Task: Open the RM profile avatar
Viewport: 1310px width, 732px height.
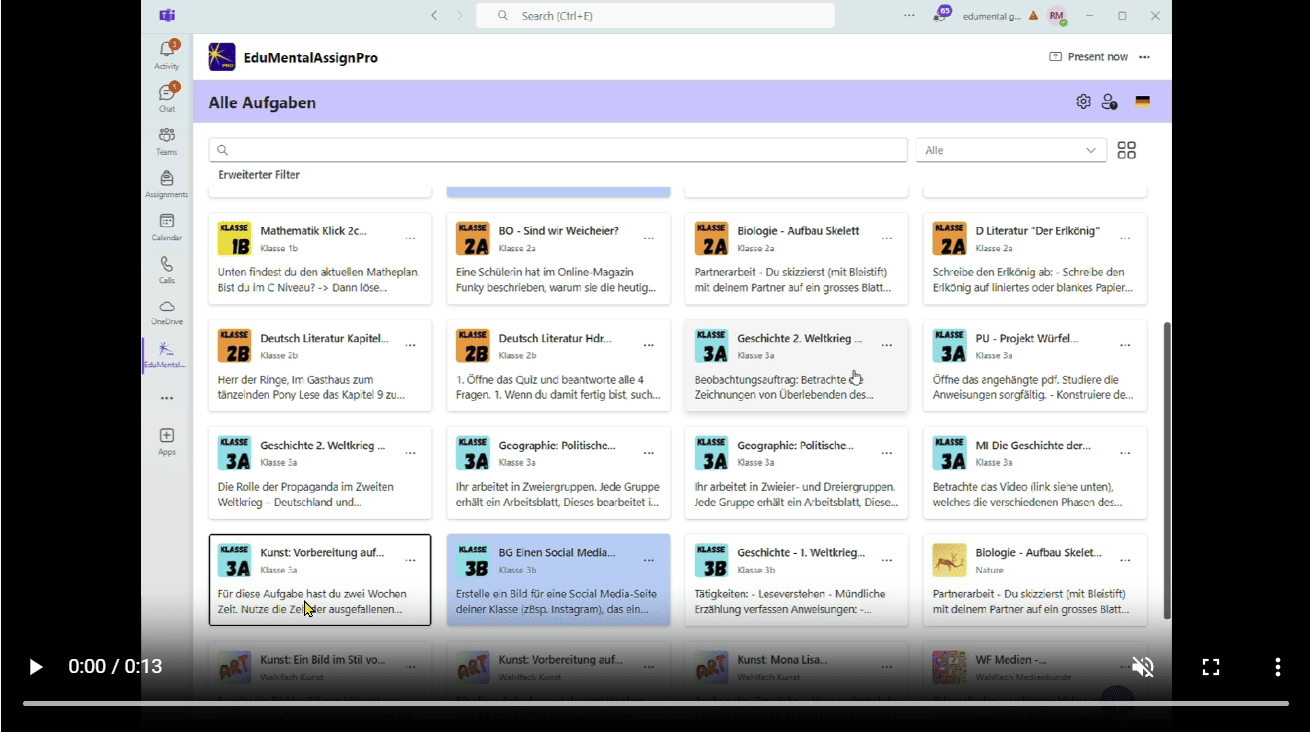Action: coord(1057,16)
